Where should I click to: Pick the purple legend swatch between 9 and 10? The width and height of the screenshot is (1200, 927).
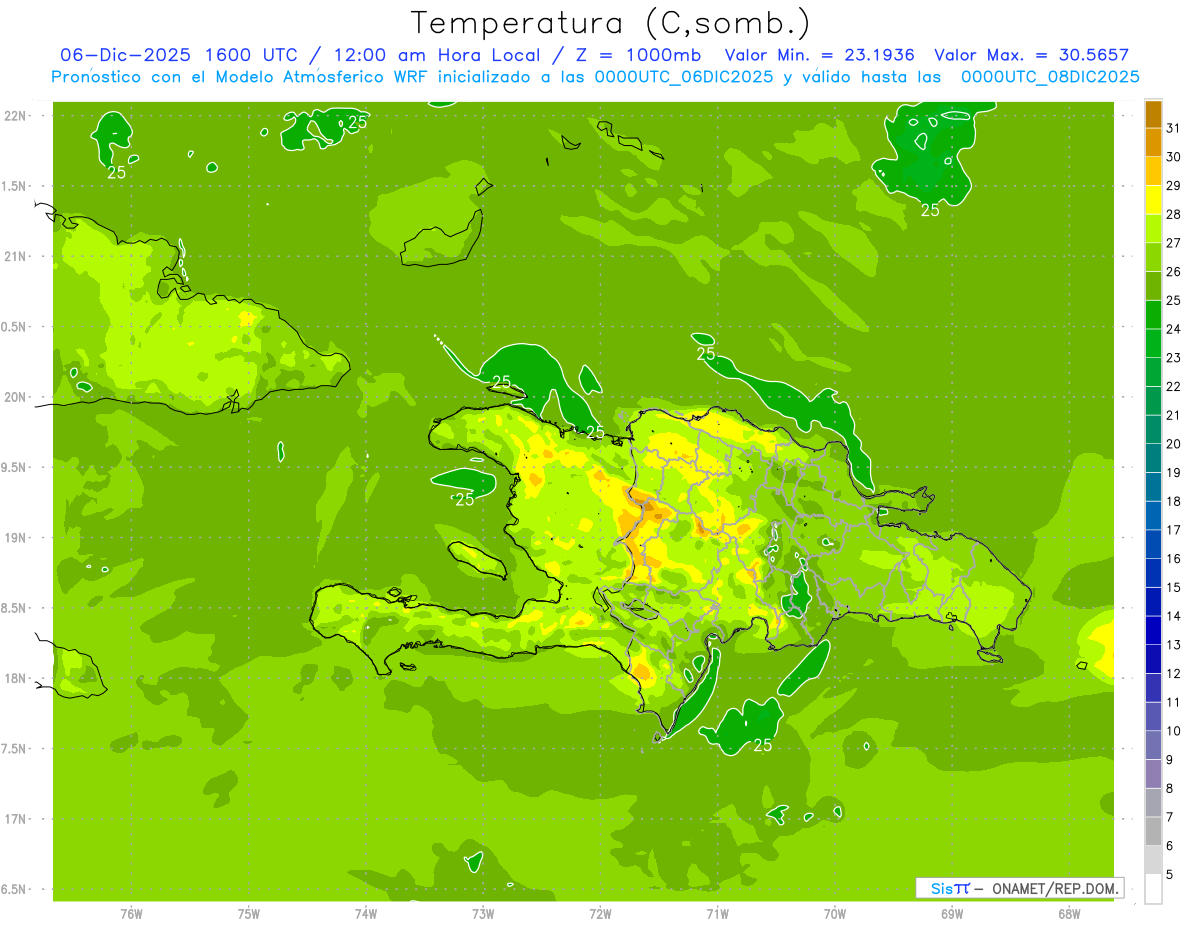(1153, 745)
